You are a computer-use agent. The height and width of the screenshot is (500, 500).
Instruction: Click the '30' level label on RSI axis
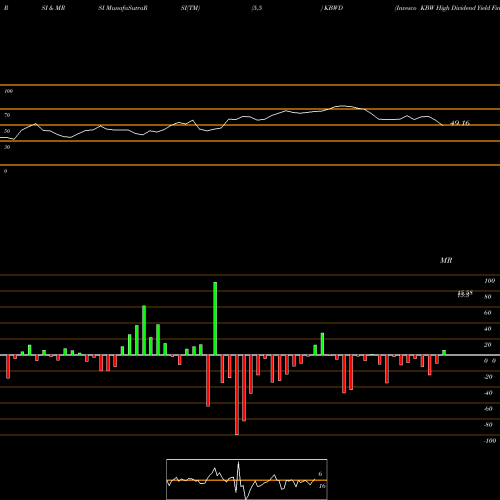coord(7,147)
